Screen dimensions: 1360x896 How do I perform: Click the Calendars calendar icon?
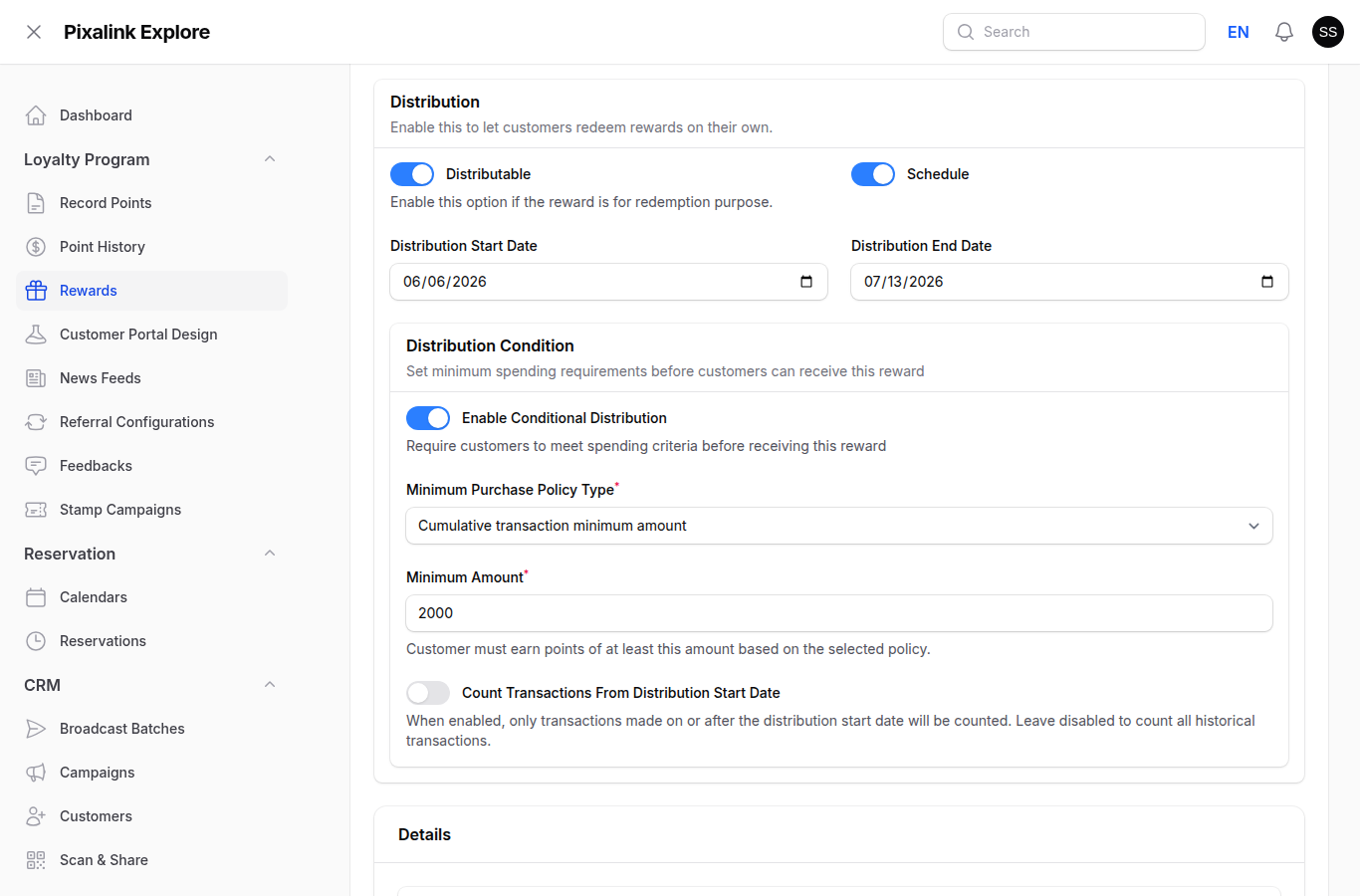click(36, 597)
